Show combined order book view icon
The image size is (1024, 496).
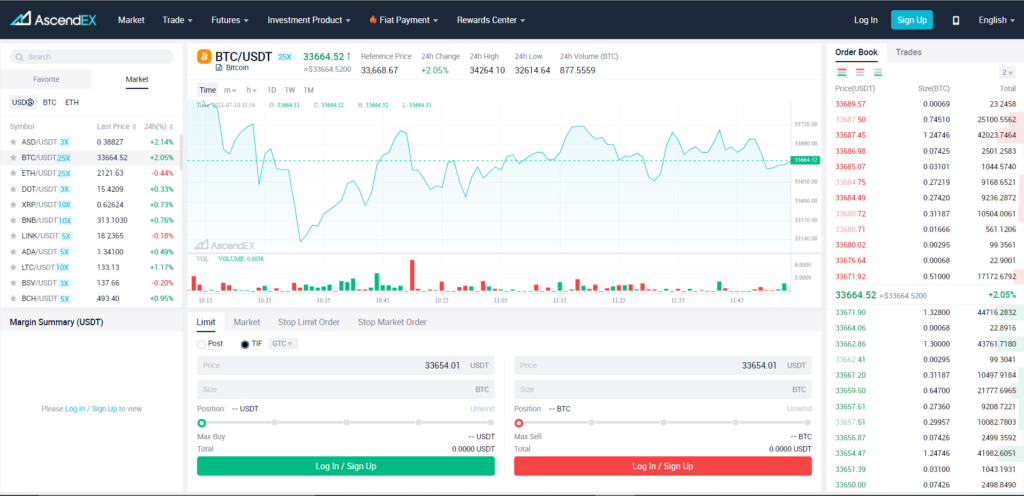(842, 72)
